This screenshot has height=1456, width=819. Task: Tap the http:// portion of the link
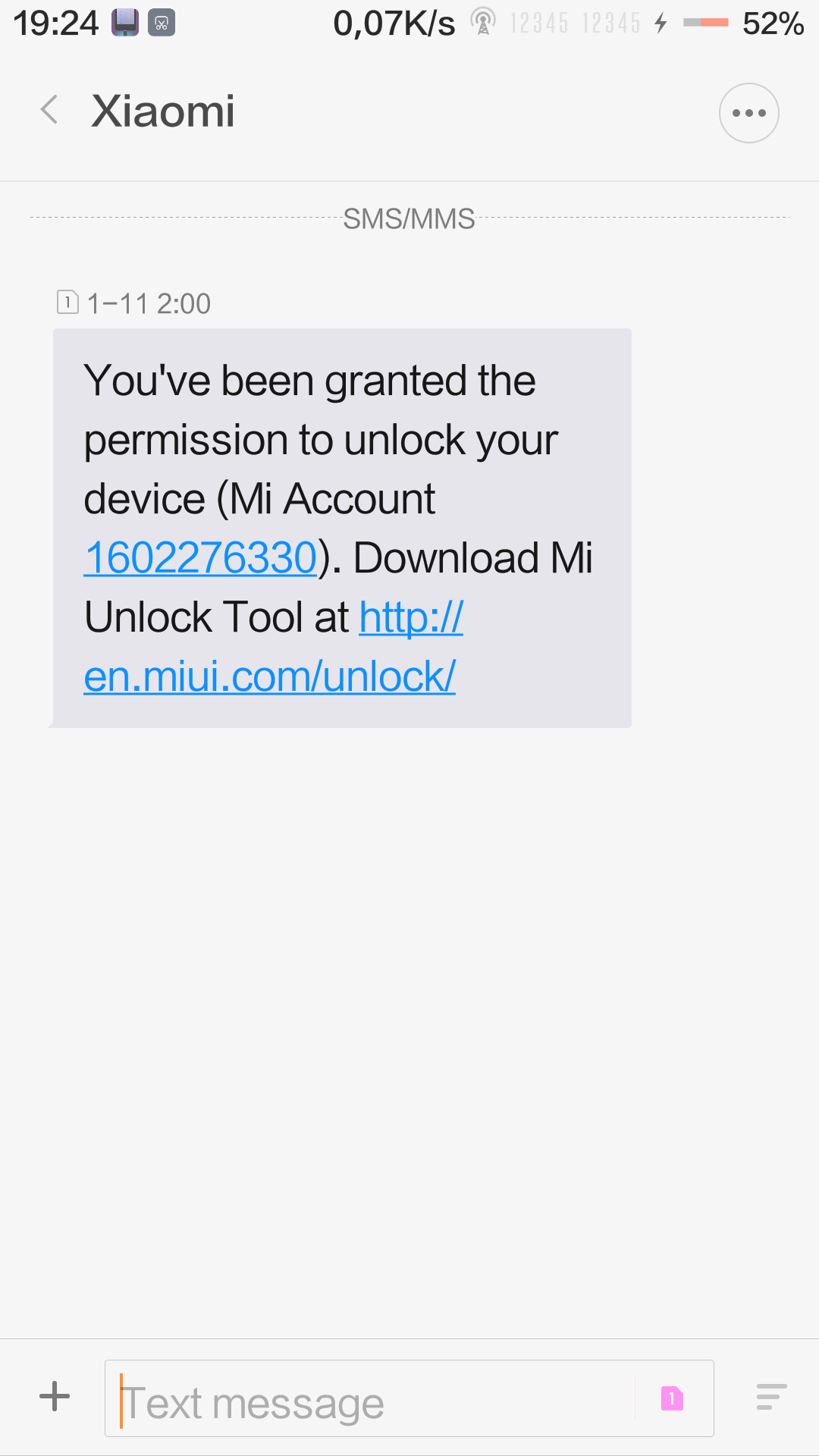[411, 617]
